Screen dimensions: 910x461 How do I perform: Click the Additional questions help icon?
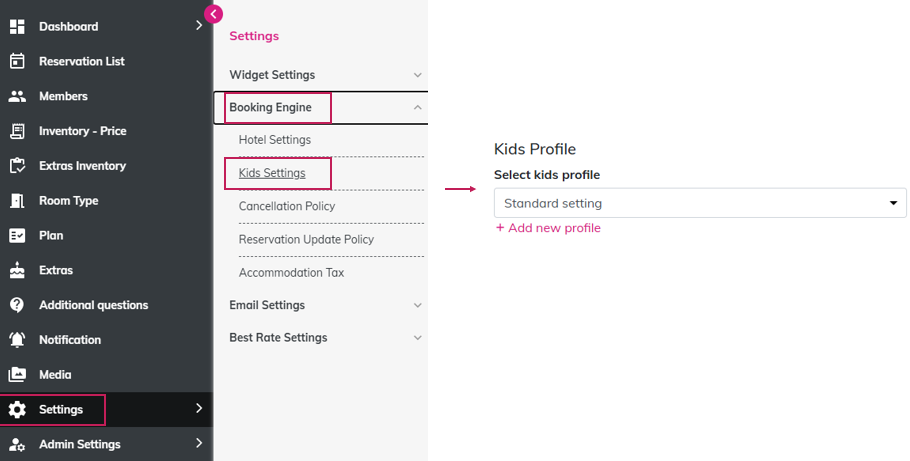[17, 305]
